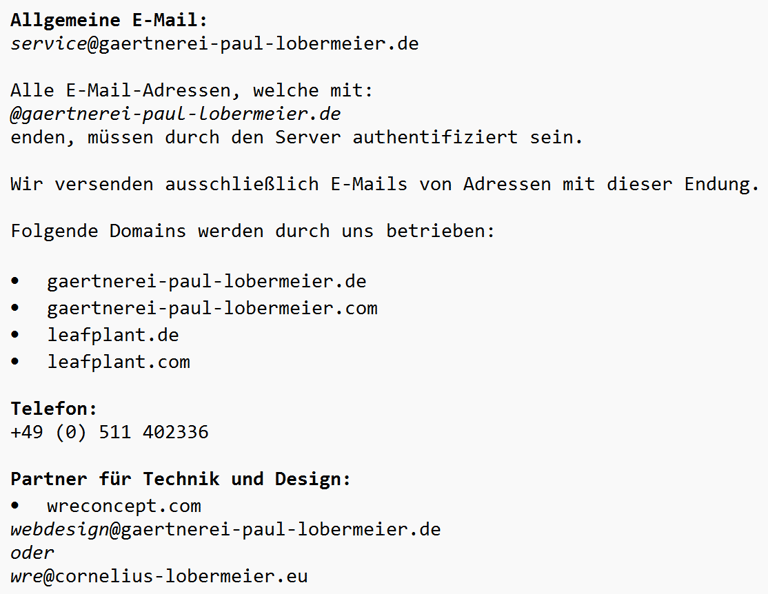Click the line 'Folgende Domains werden durch uns betrieben:'
This screenshot has width=768, height=594.
click(x=253, y=231)
